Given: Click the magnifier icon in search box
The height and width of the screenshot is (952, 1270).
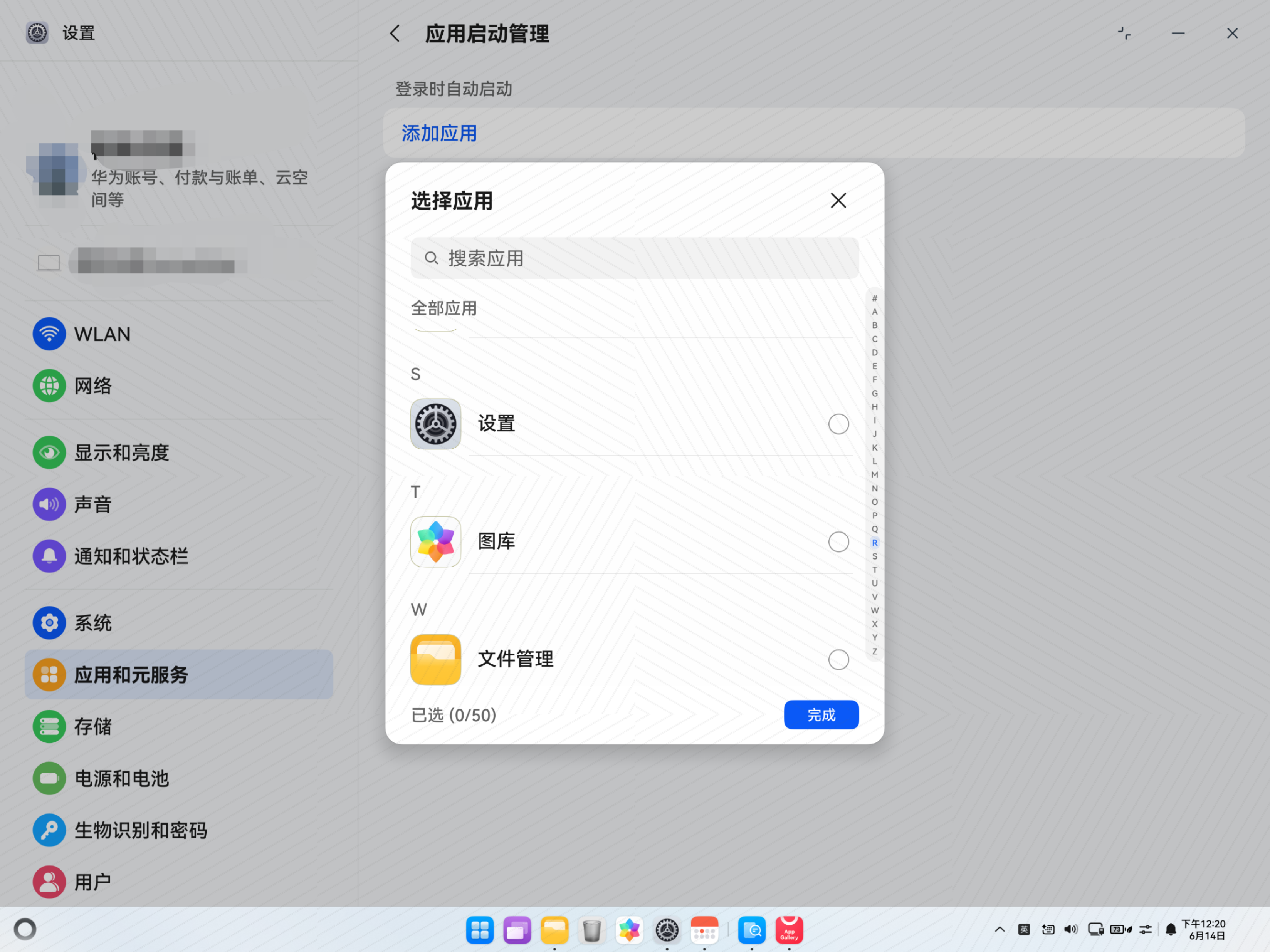Looking at the screenshot, I should click(431, 258).
